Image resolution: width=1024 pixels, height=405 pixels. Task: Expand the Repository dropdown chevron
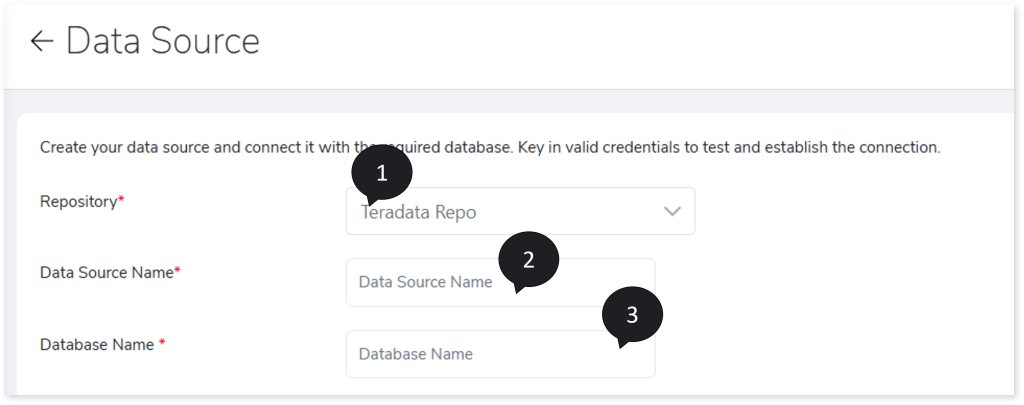point(671,211)
